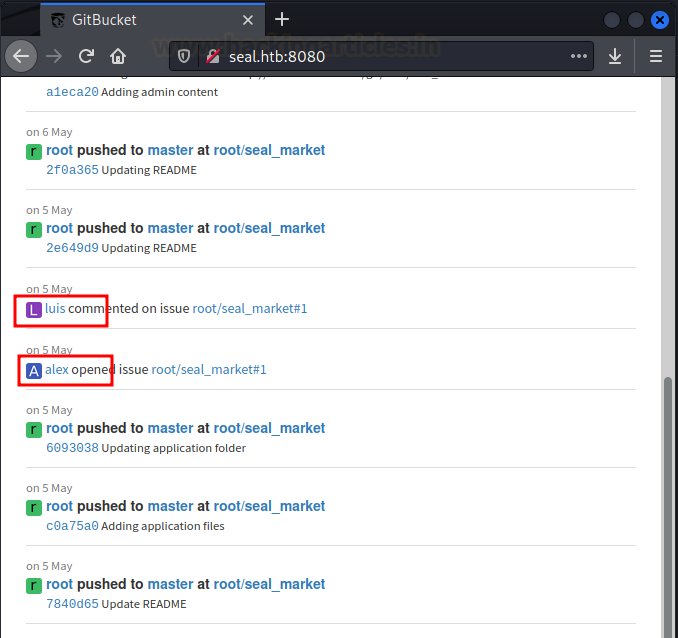This screenshot has height=638, width=678.
Task: Click root avatar beside commit 6093038
Action: click(x=34, y=430)
